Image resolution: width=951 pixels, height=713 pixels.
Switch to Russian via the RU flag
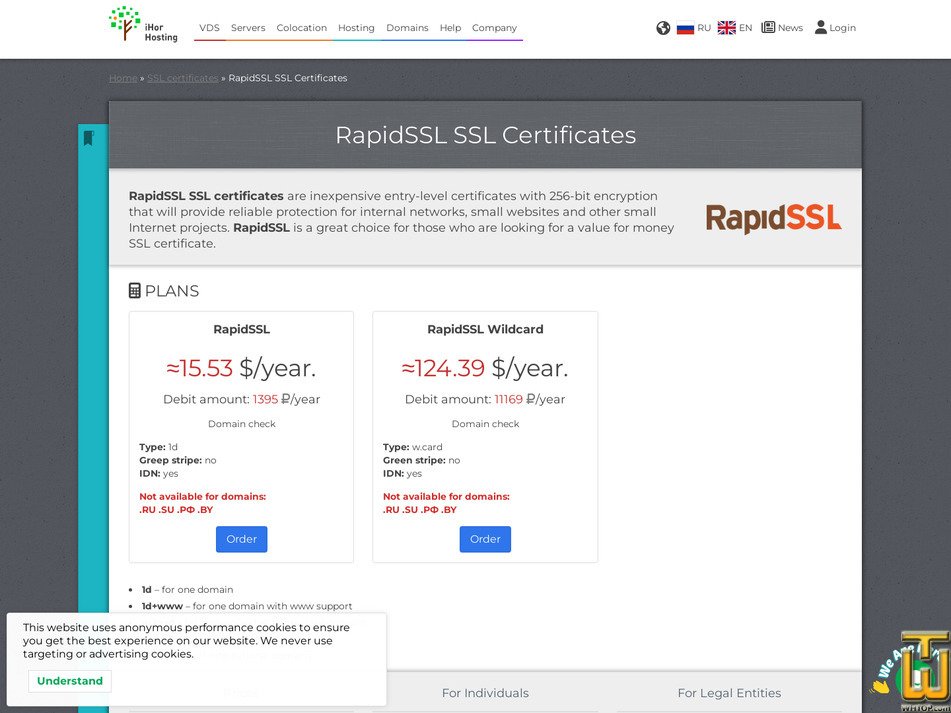pos(685,28)
